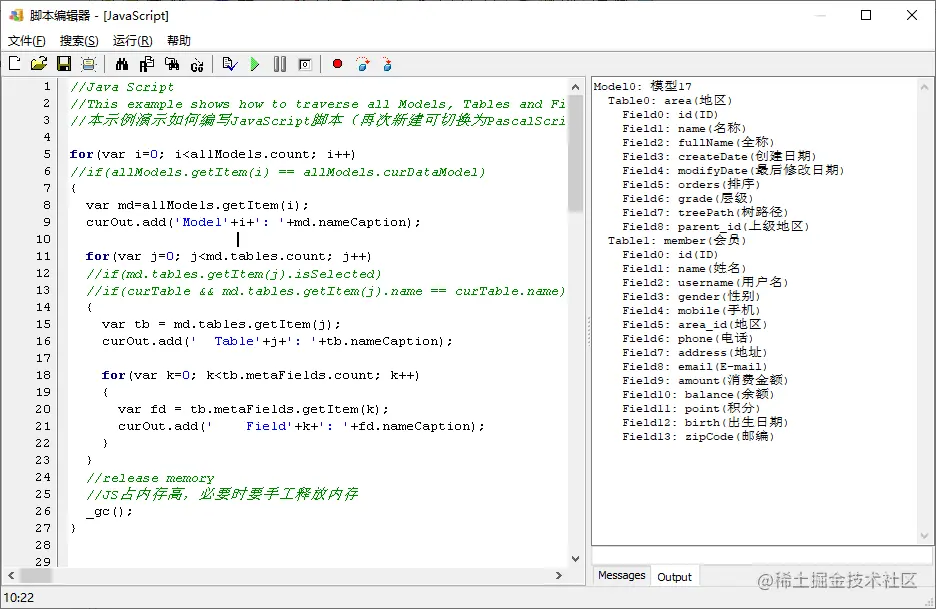
Task: Click the 'Field9: amount(消费金额)' row
Action: click(705, 380)
